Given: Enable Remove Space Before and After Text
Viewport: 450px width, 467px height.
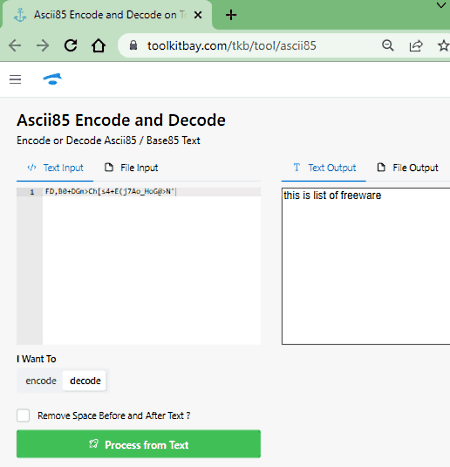Looking at the screenshot, I should point(23,415).
